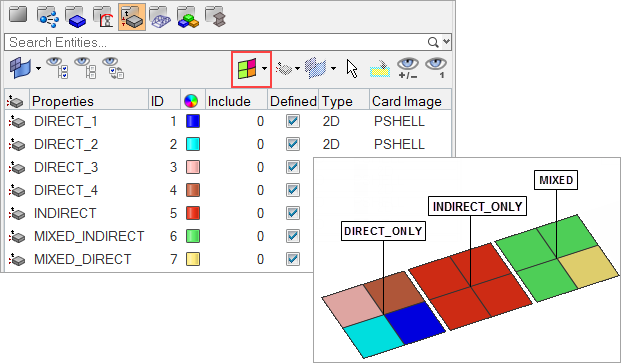Expand the search options dropdown arrow
621x363 pixels.
coord(446,42)
